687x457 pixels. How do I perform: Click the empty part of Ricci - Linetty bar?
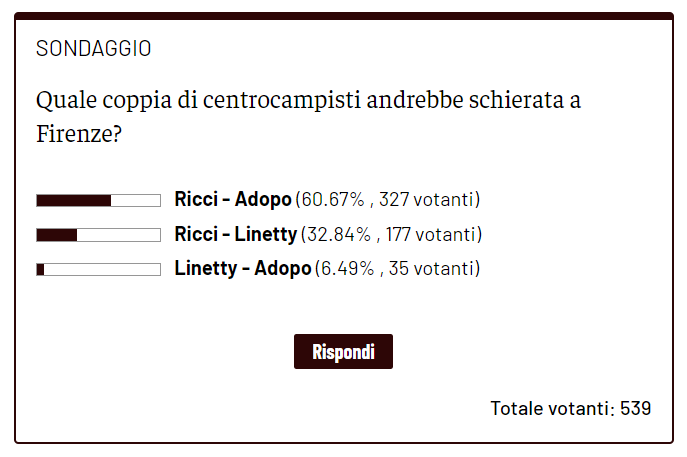118,235
